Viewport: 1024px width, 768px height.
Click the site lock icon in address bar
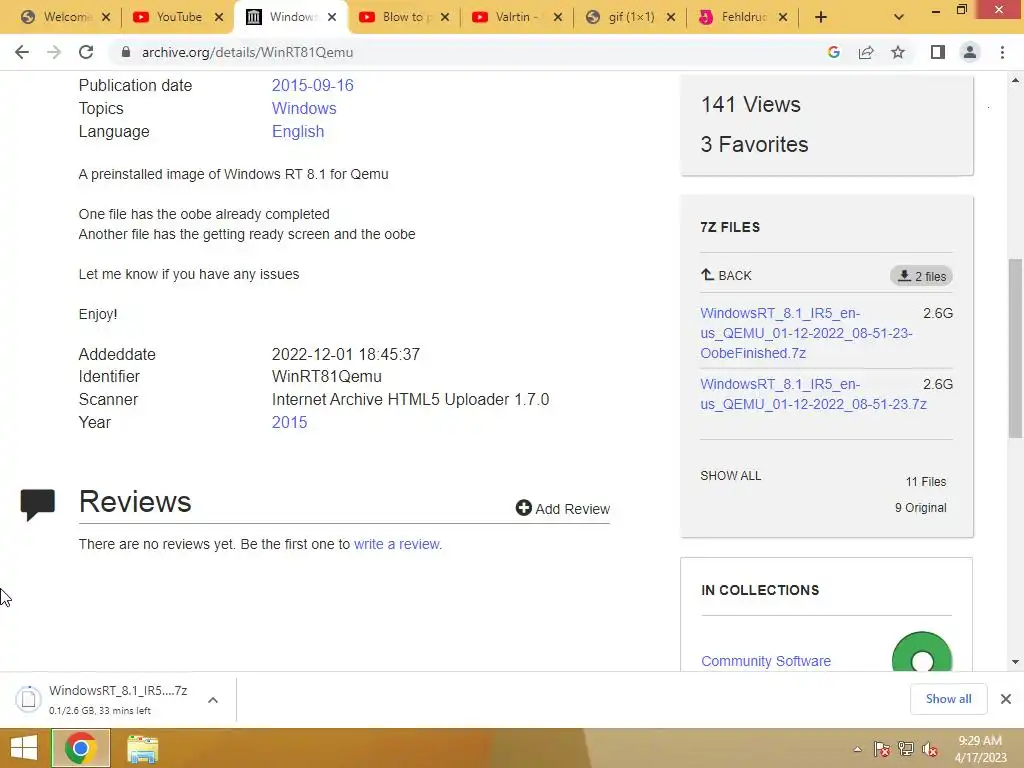pos(126,52)
